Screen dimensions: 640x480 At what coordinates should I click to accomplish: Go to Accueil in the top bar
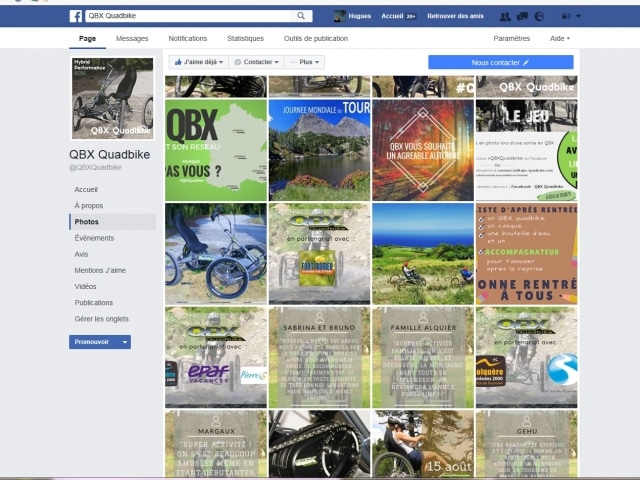pyautogui.click(x=392, y=16)
